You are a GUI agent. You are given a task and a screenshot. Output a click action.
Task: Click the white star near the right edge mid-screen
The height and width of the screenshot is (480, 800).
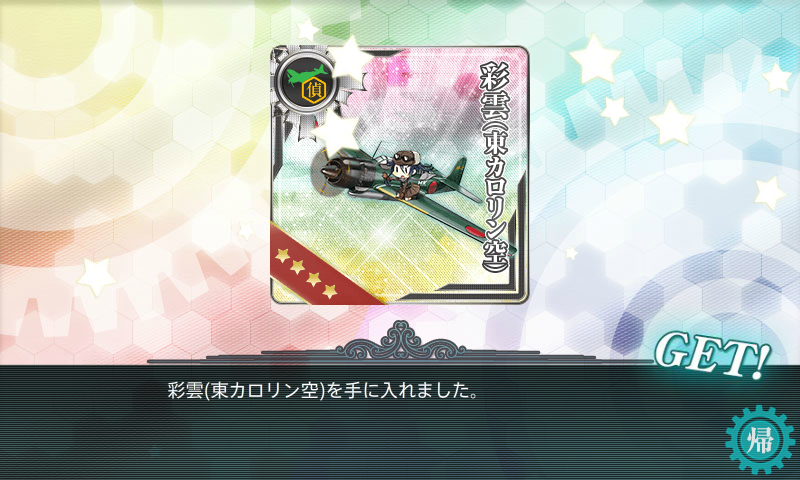click(768, 193)
